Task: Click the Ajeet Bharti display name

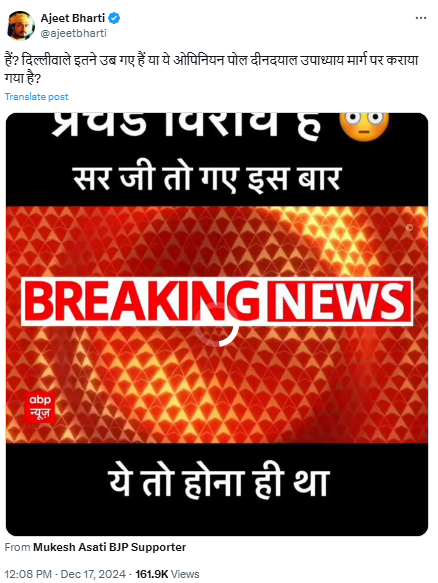Action: (x=73, y=18)
